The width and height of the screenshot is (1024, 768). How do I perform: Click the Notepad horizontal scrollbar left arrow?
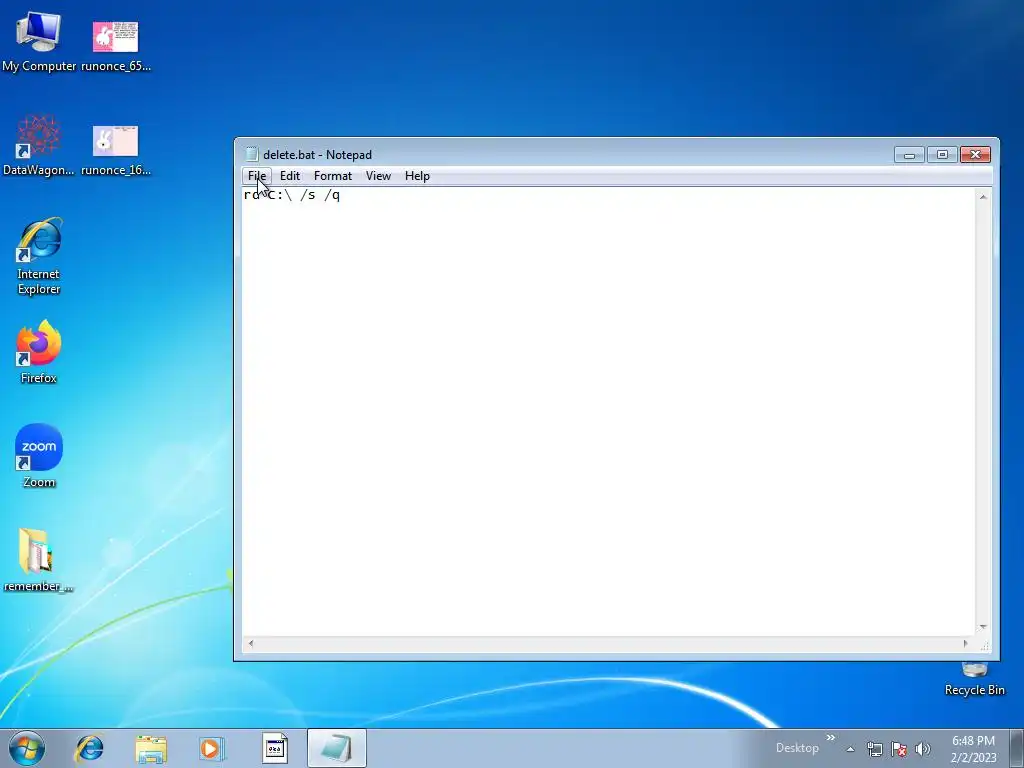[251, 644]
